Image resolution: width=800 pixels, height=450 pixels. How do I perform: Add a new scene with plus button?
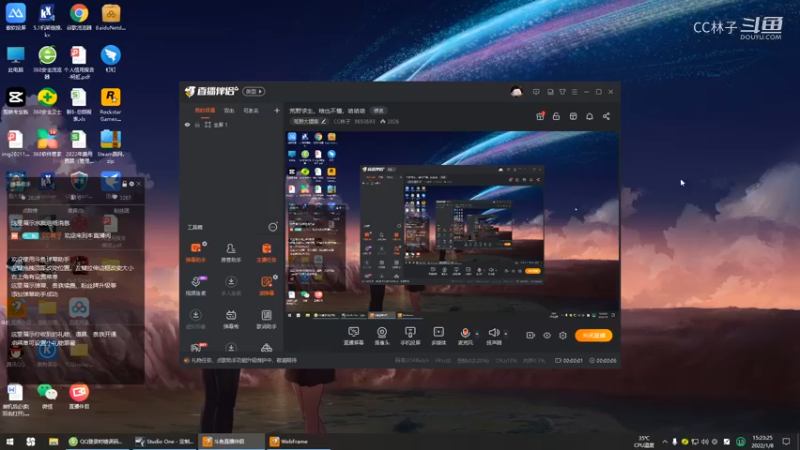pos(277,110)
